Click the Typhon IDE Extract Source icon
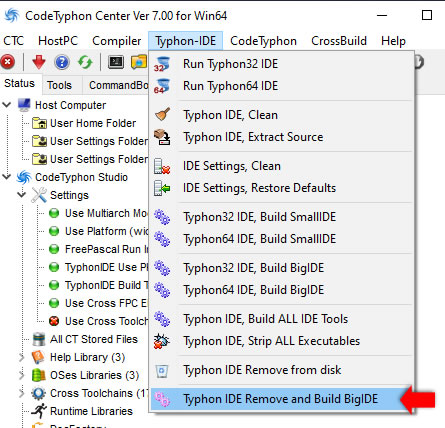The height and width of the screenshot is (428, 445). [x=162, y=137]
